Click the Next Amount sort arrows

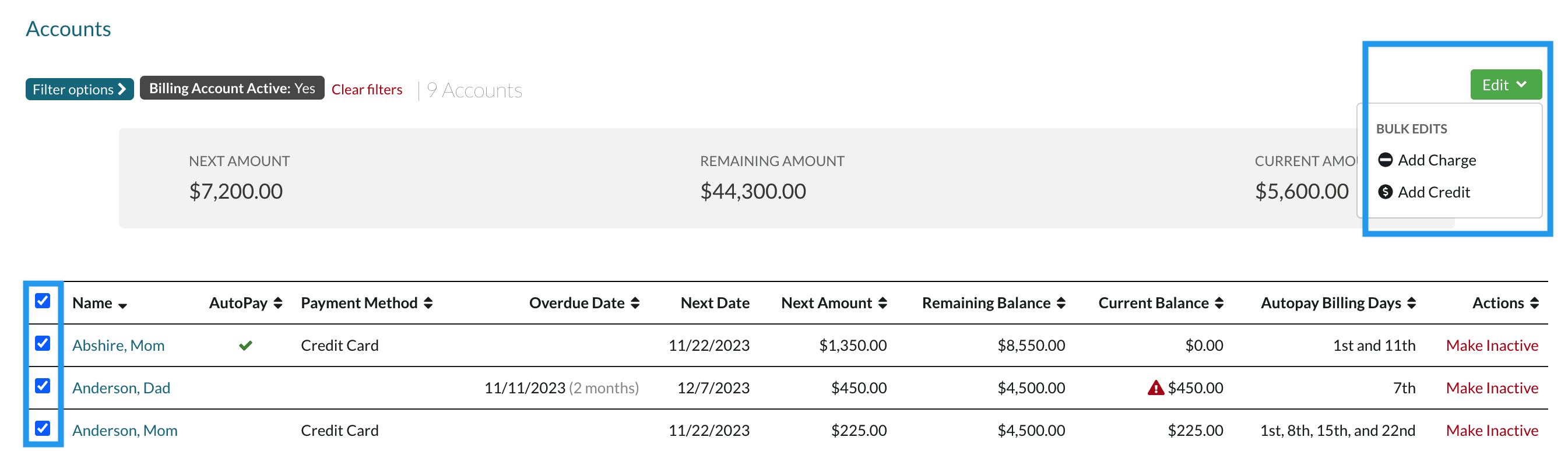click(x=883, y=302)
